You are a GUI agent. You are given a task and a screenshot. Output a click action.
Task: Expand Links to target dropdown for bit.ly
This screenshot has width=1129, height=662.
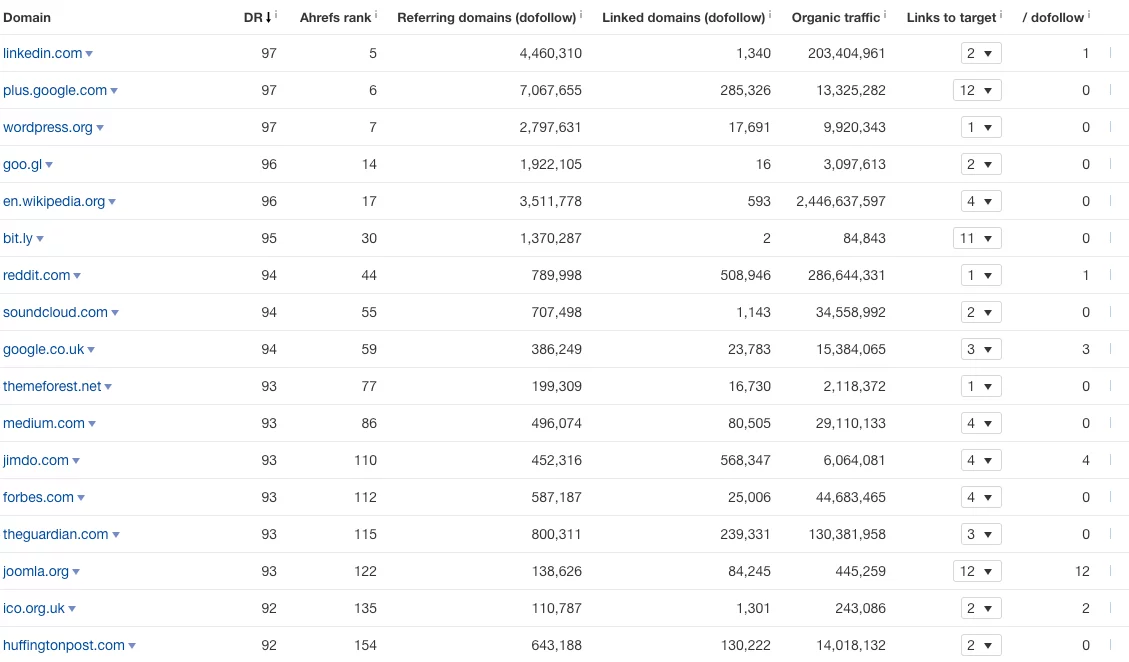[977, 239]
